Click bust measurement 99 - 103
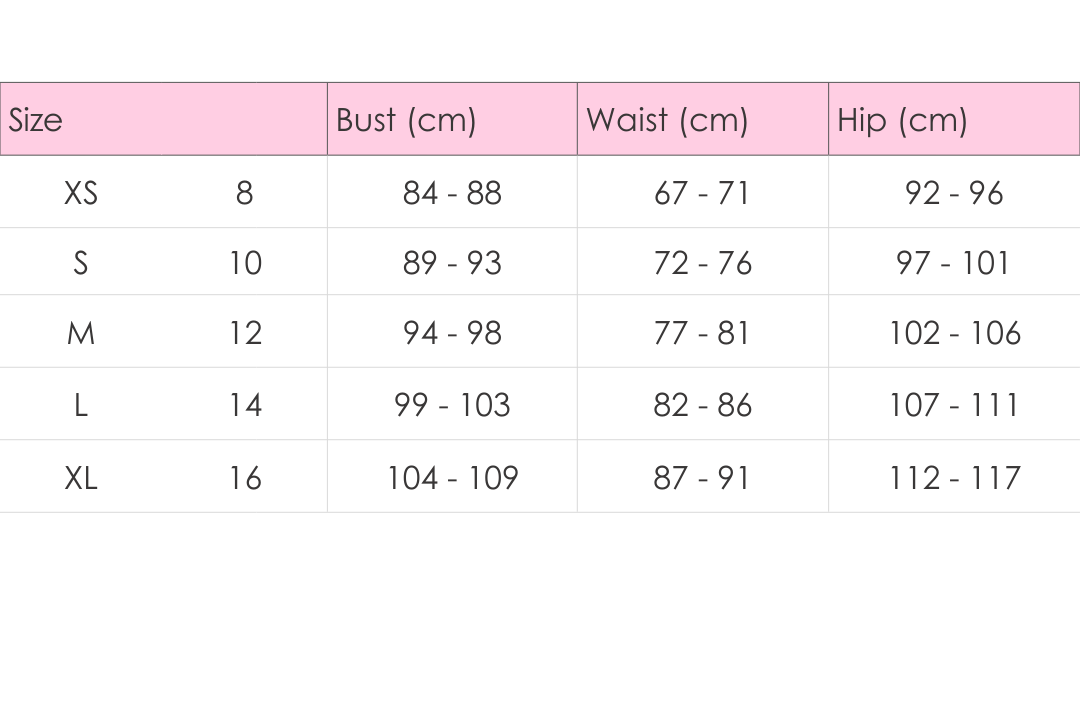The image size is (1080, 720). tap(452, 405)
